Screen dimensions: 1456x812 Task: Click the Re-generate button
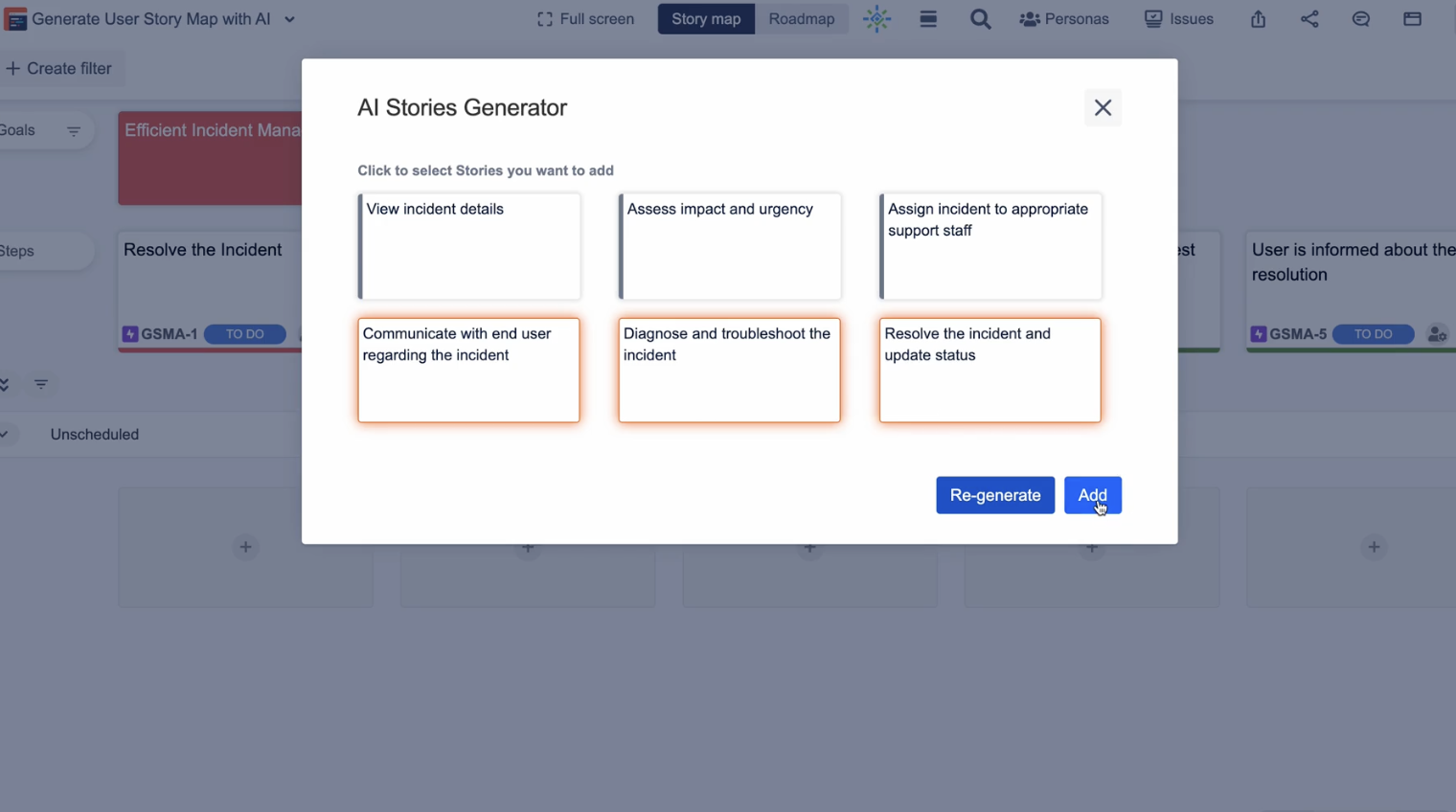pos(995,495)
